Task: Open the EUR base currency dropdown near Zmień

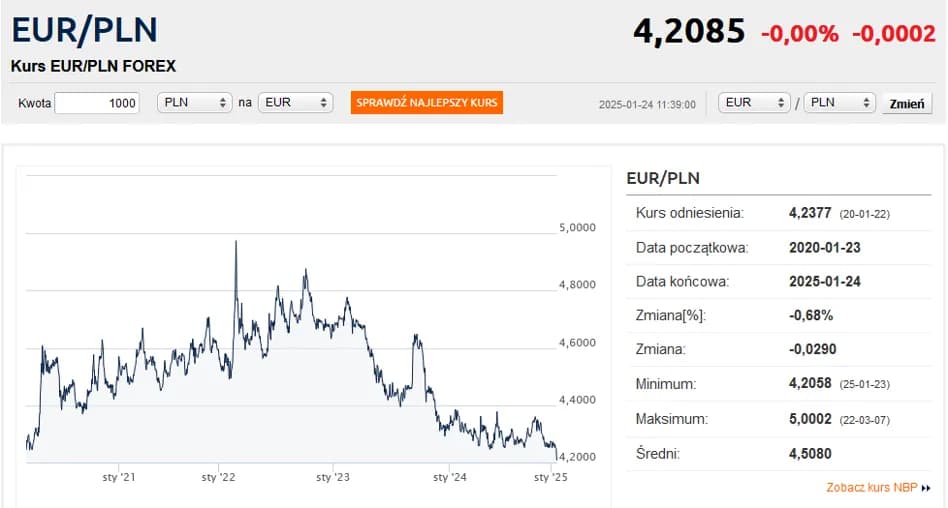Action: [754, 103]
